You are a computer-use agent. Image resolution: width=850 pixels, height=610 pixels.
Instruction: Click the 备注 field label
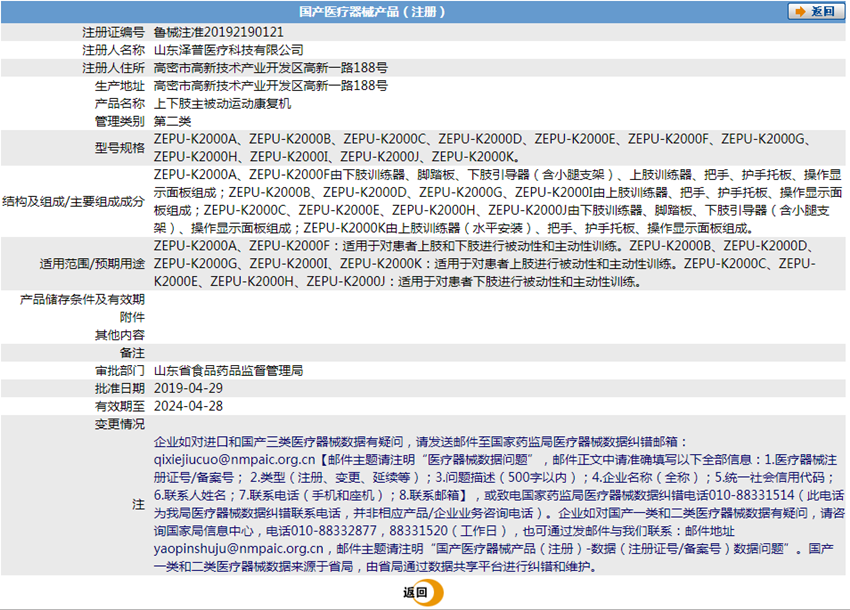(x=132, y=353)
